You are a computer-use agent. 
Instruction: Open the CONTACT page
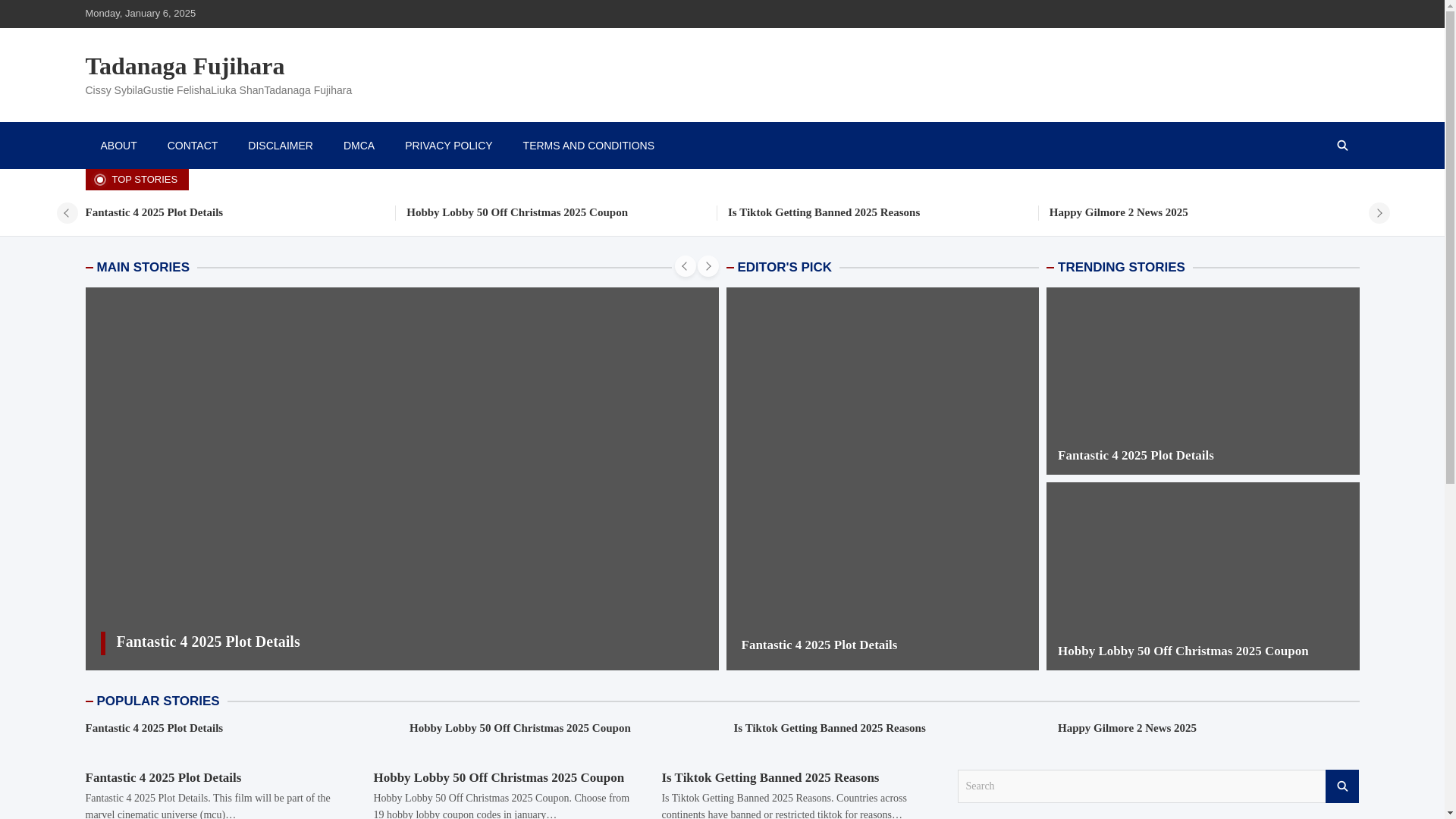(193, 146)
